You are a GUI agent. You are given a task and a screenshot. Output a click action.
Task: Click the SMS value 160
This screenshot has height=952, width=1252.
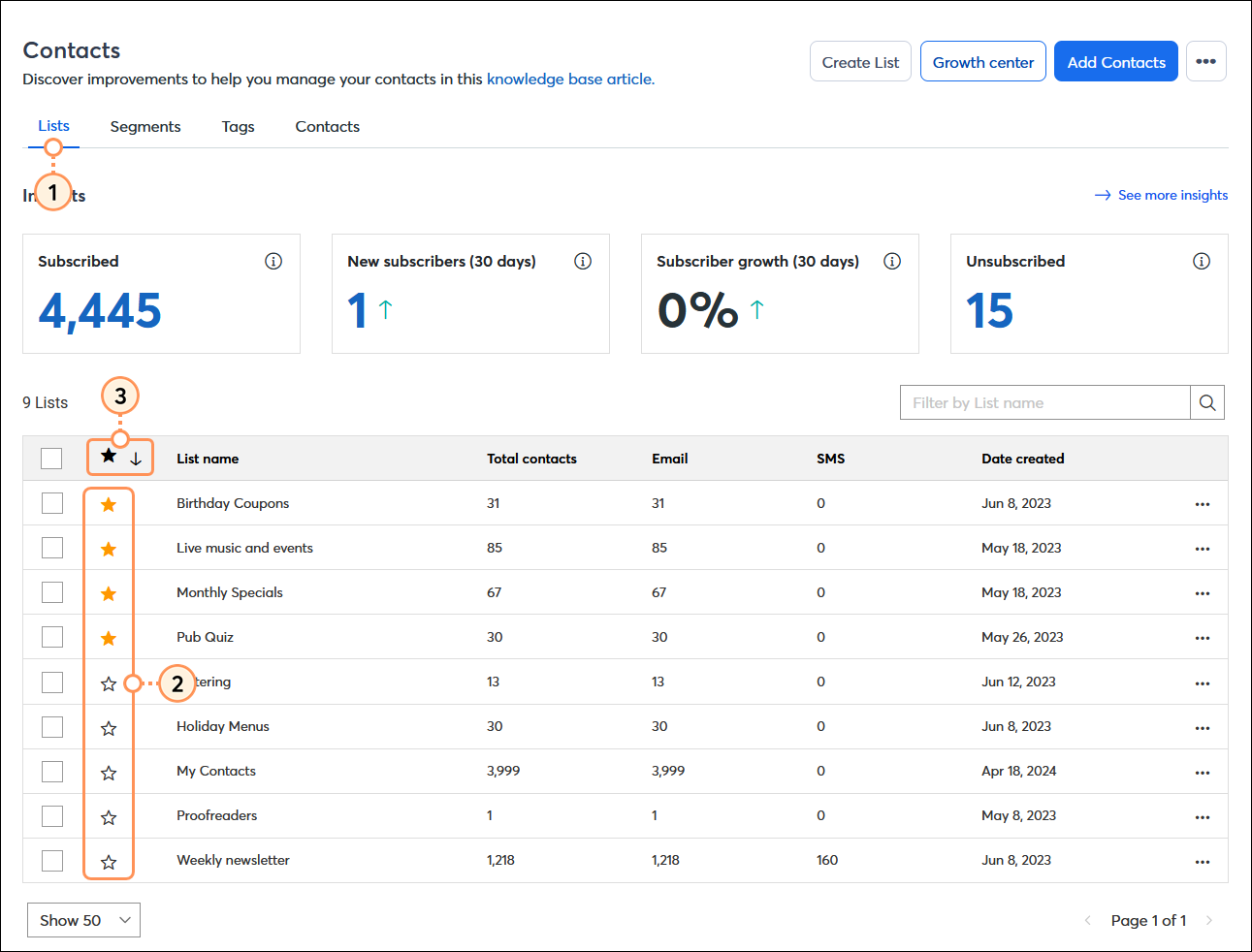click(x=827, y=860)
